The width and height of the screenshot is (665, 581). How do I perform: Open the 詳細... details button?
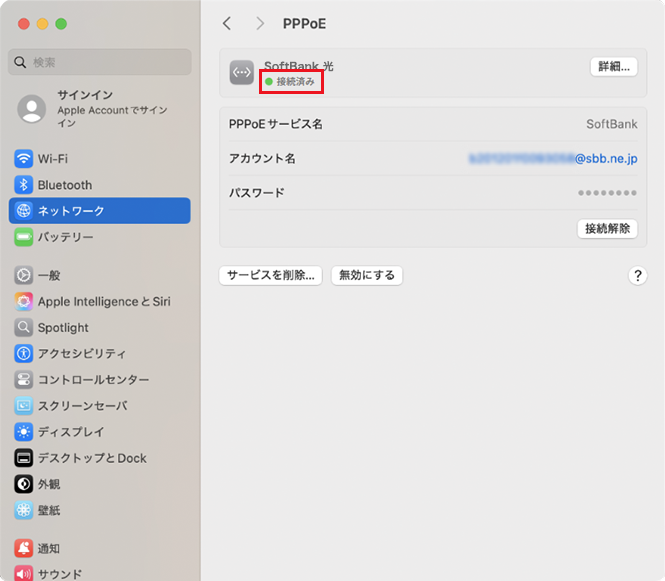(x=613, y=67)
